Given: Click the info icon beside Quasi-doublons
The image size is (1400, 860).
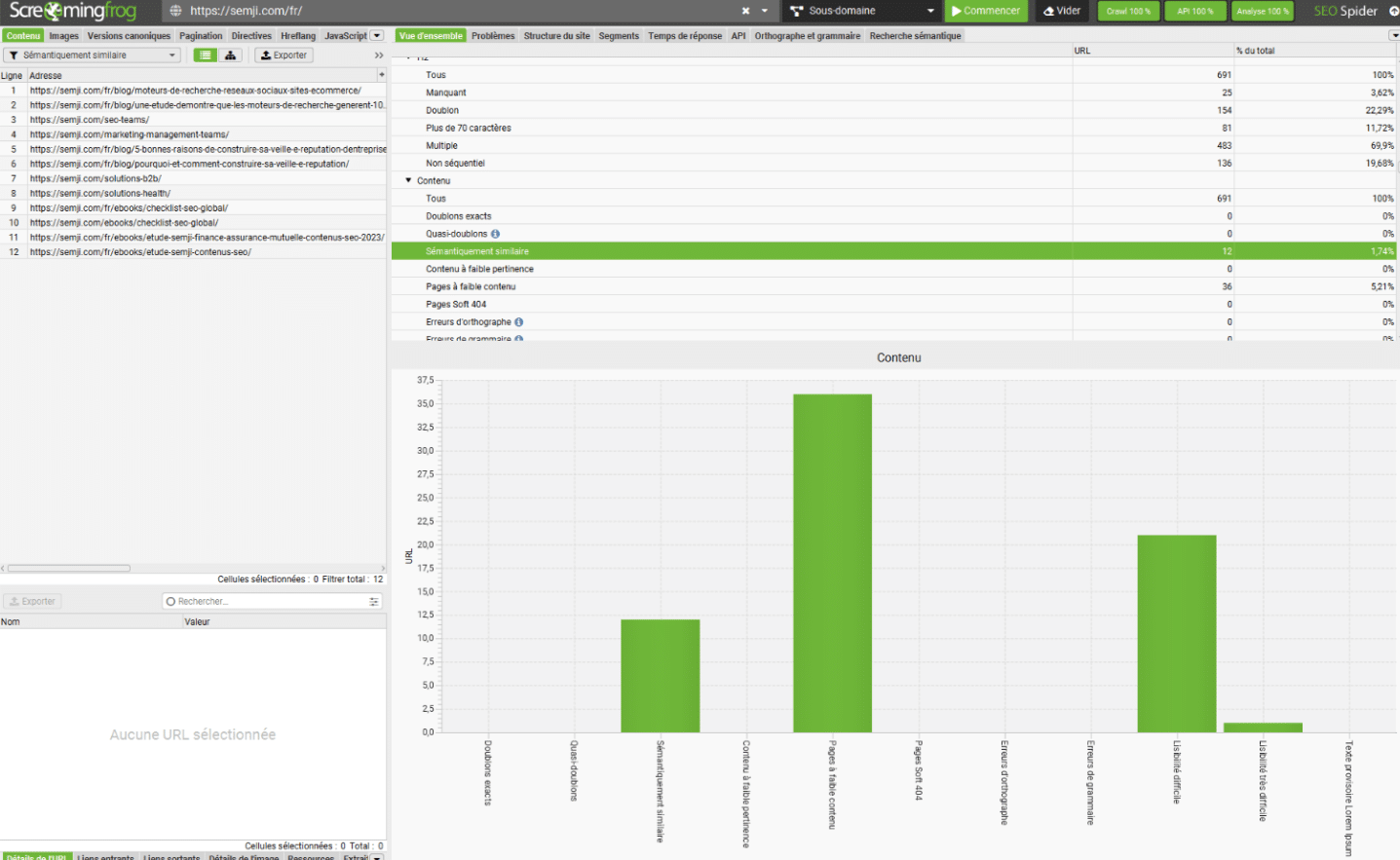Looking at the screenshot, I should click(495, 234).
